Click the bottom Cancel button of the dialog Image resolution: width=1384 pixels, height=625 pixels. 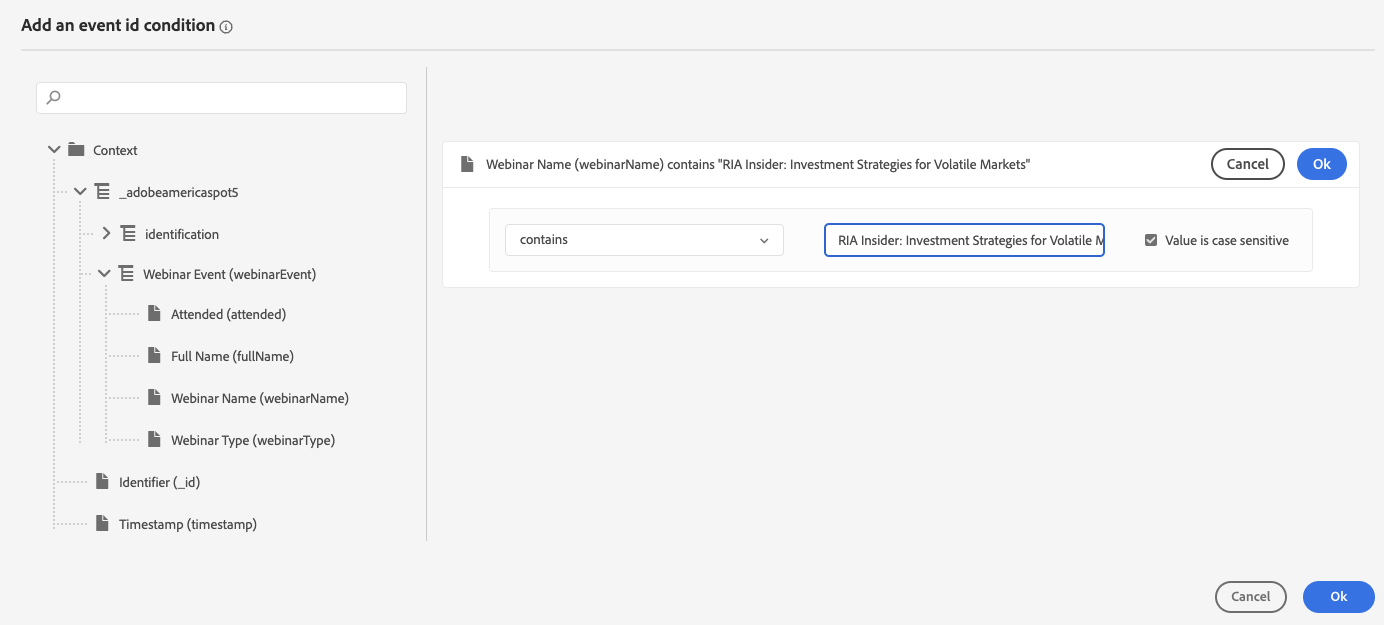tap(1250, 597)
